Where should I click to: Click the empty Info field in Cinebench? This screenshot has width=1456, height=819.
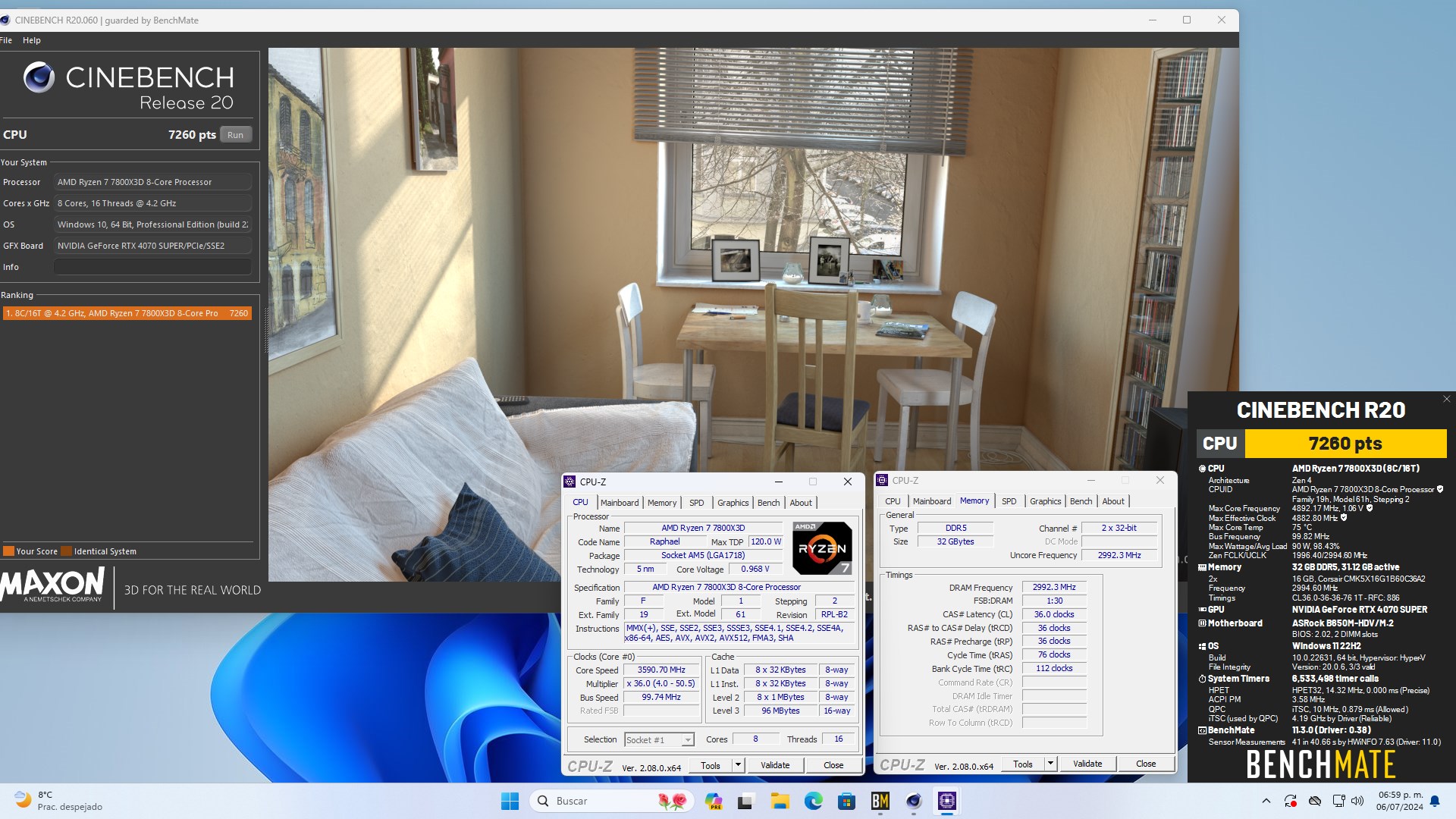point(152,267)
